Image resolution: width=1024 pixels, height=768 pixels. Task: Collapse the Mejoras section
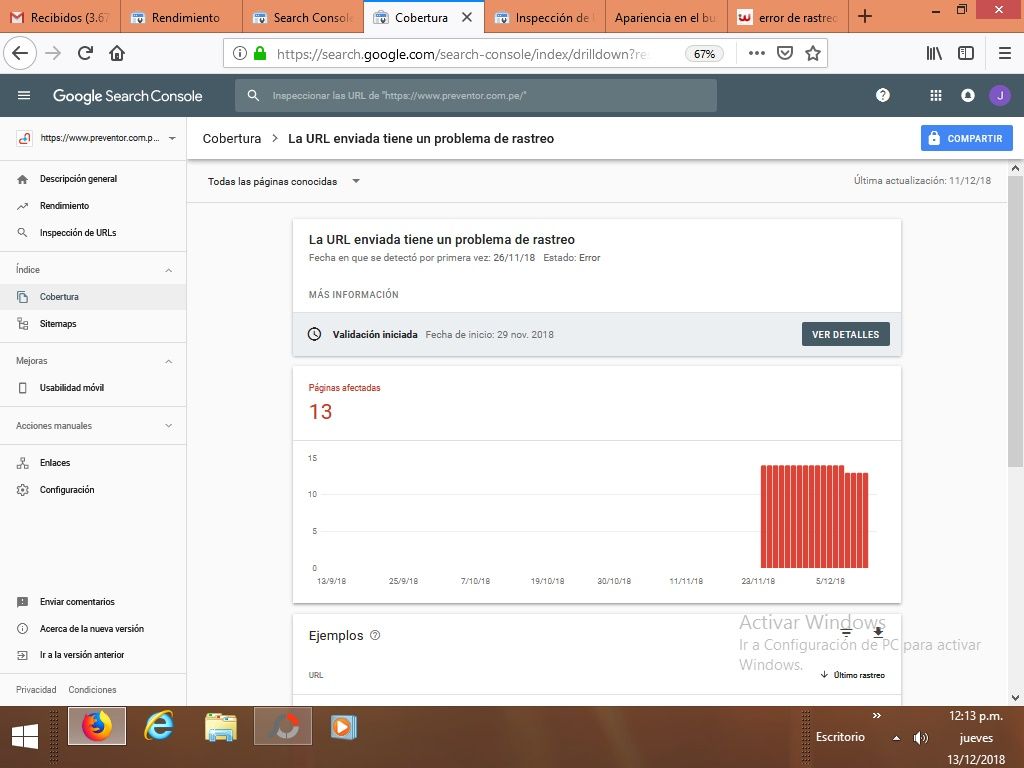168,361
